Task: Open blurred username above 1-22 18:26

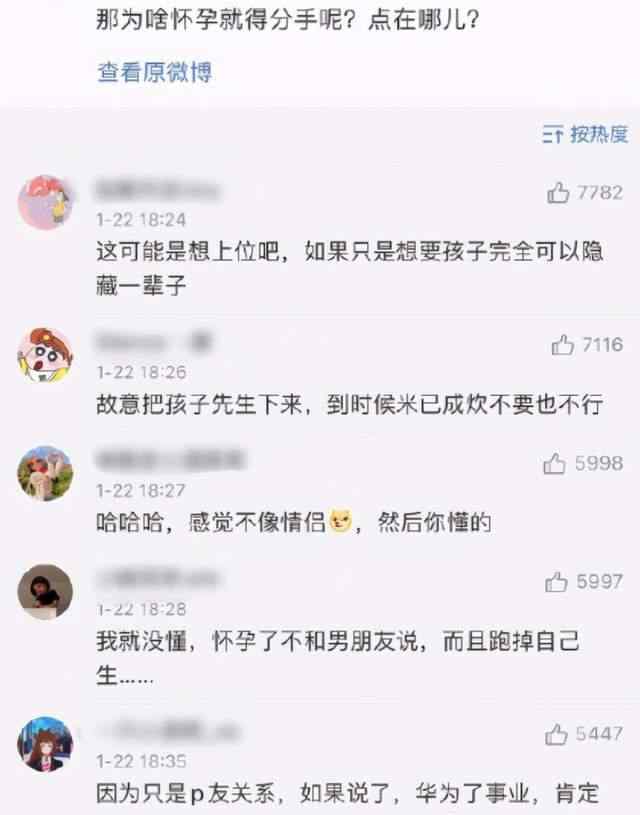Action: (x=154, y=343)
